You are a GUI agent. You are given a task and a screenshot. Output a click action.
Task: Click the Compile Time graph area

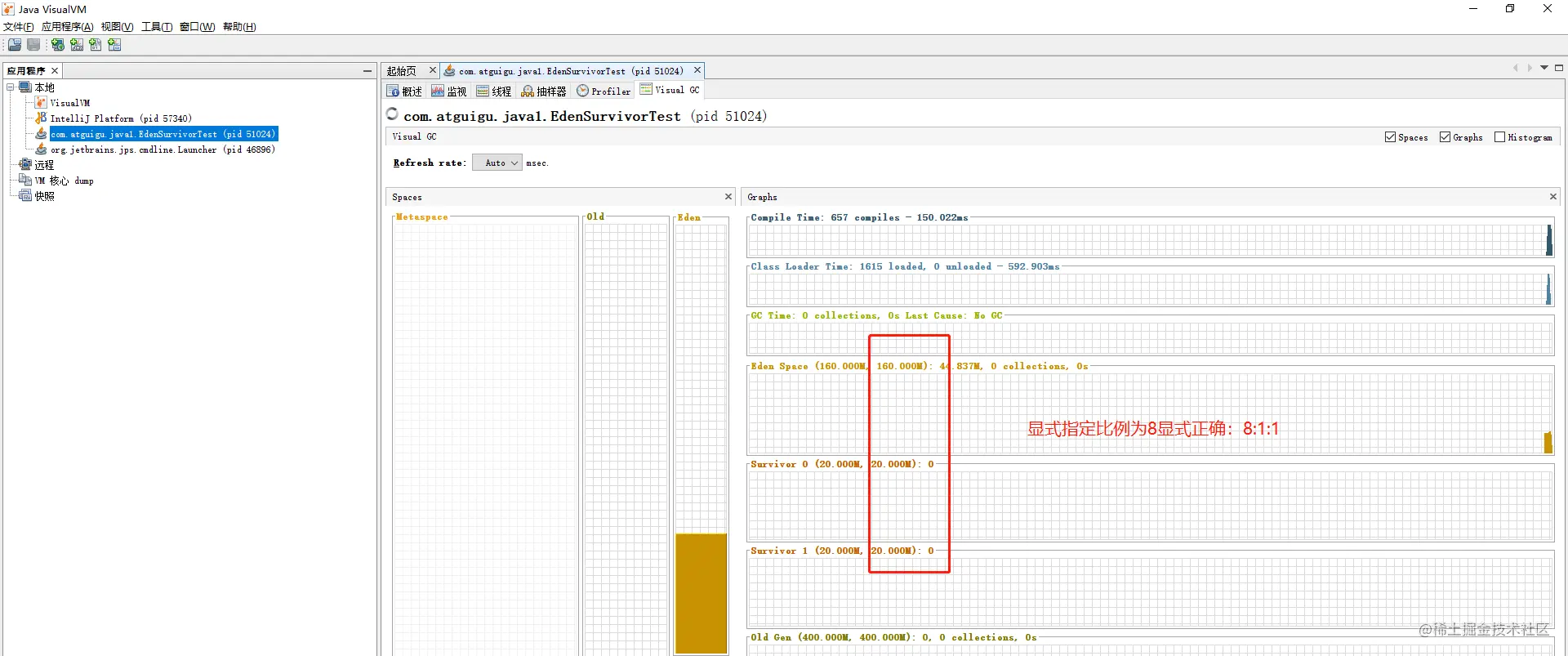1150,240
